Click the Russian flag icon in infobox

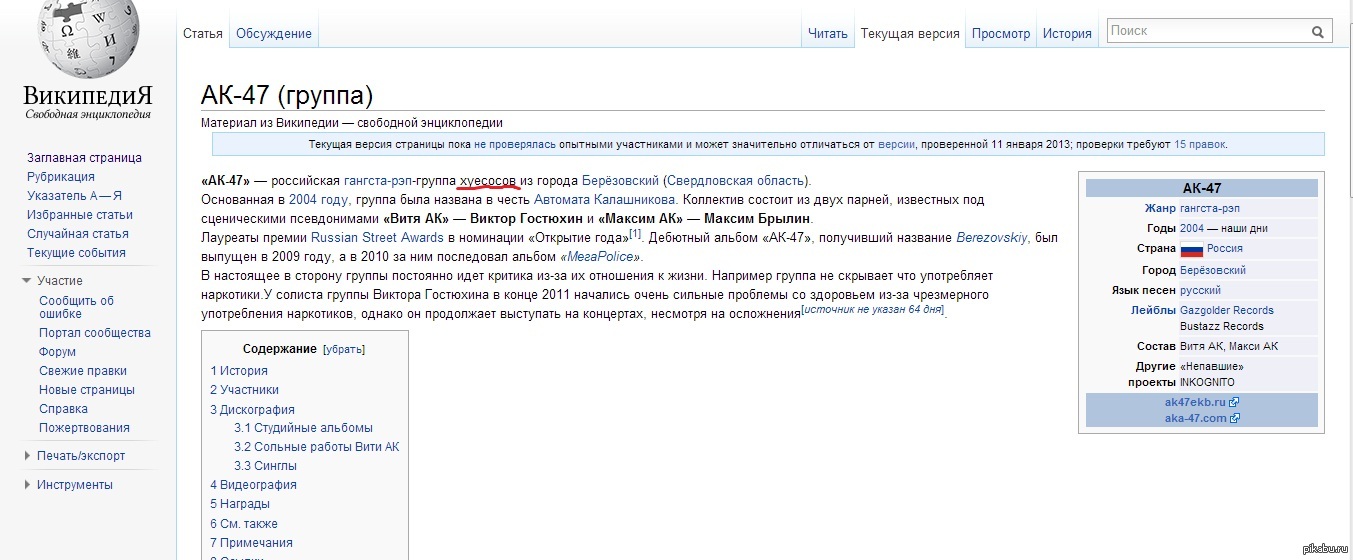1191,249
